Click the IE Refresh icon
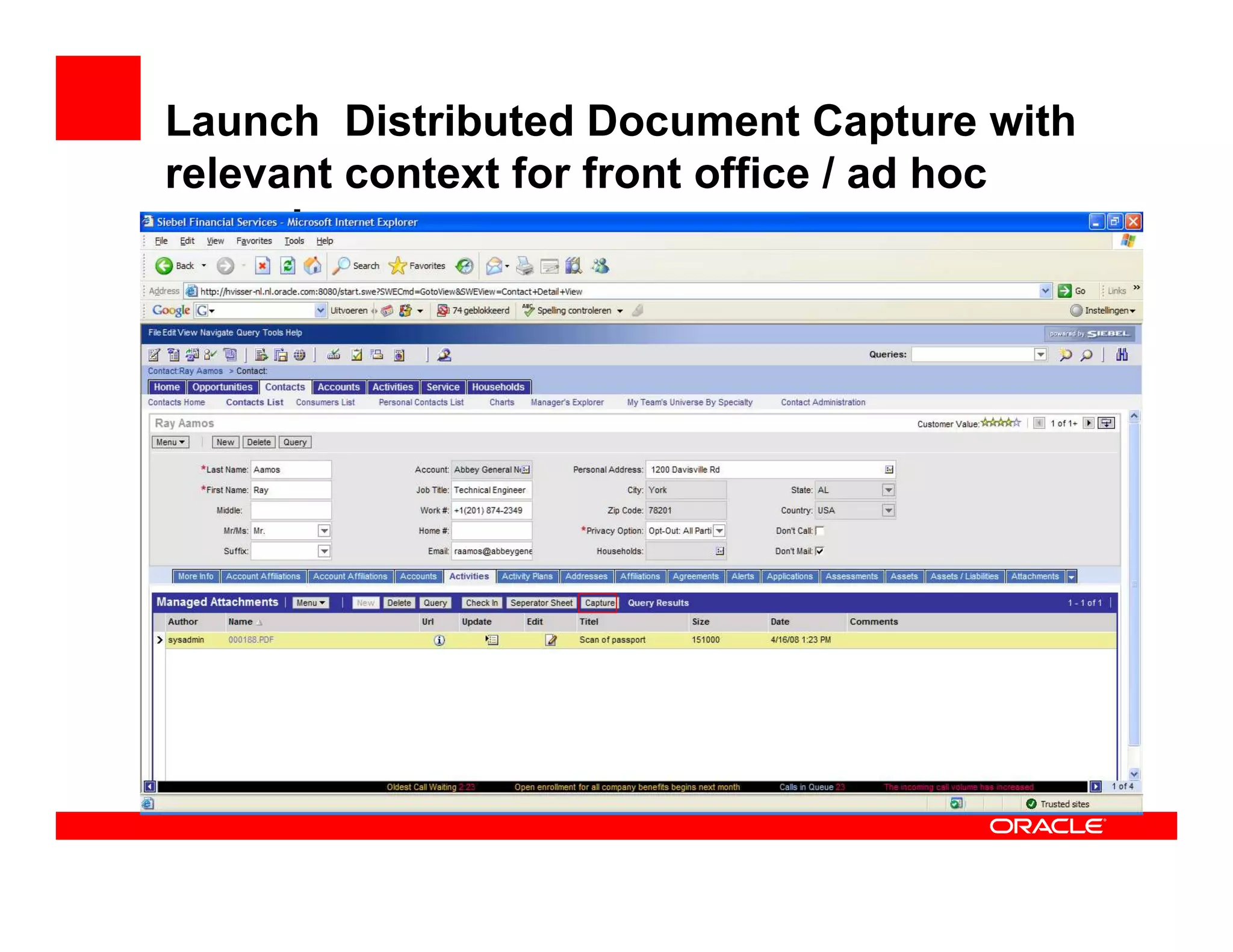1233x952 pixels. (288, 265)
